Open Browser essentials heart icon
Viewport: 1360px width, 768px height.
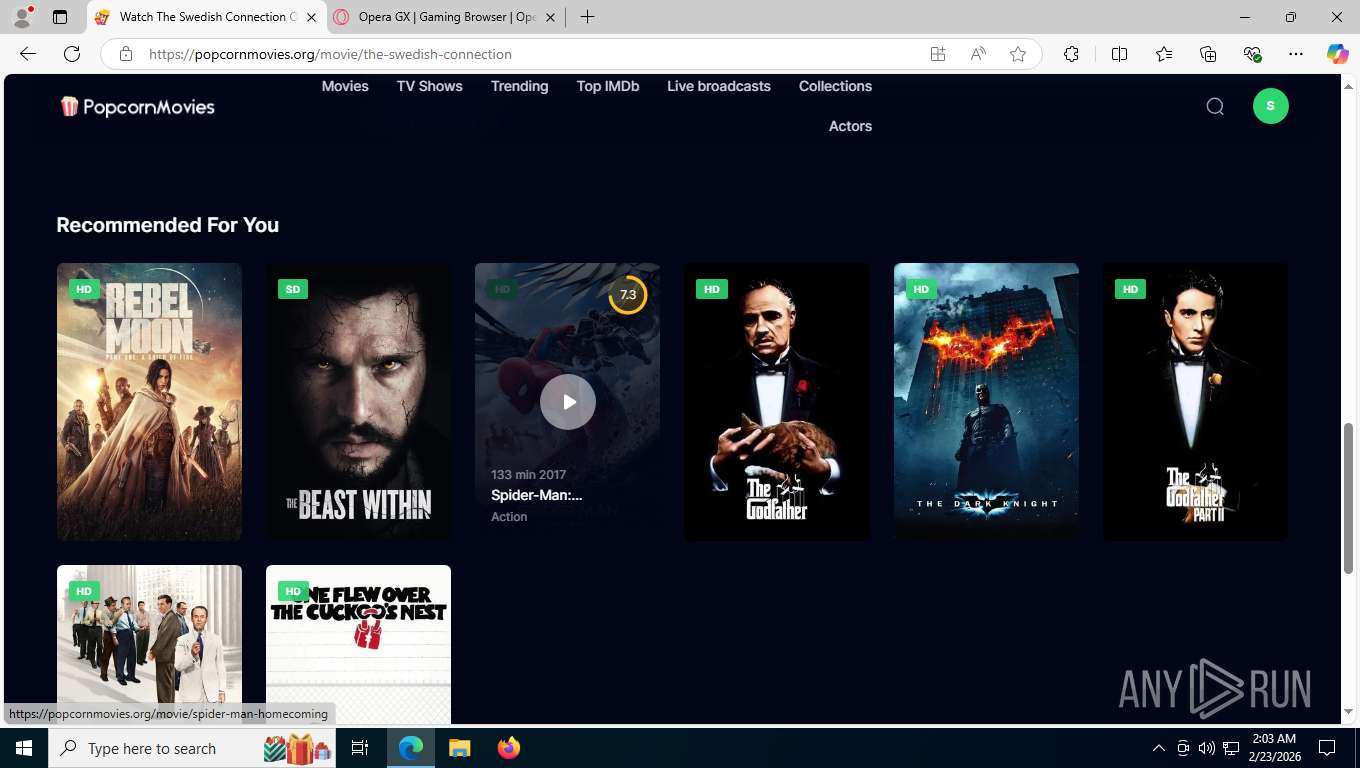point(1252,54)
